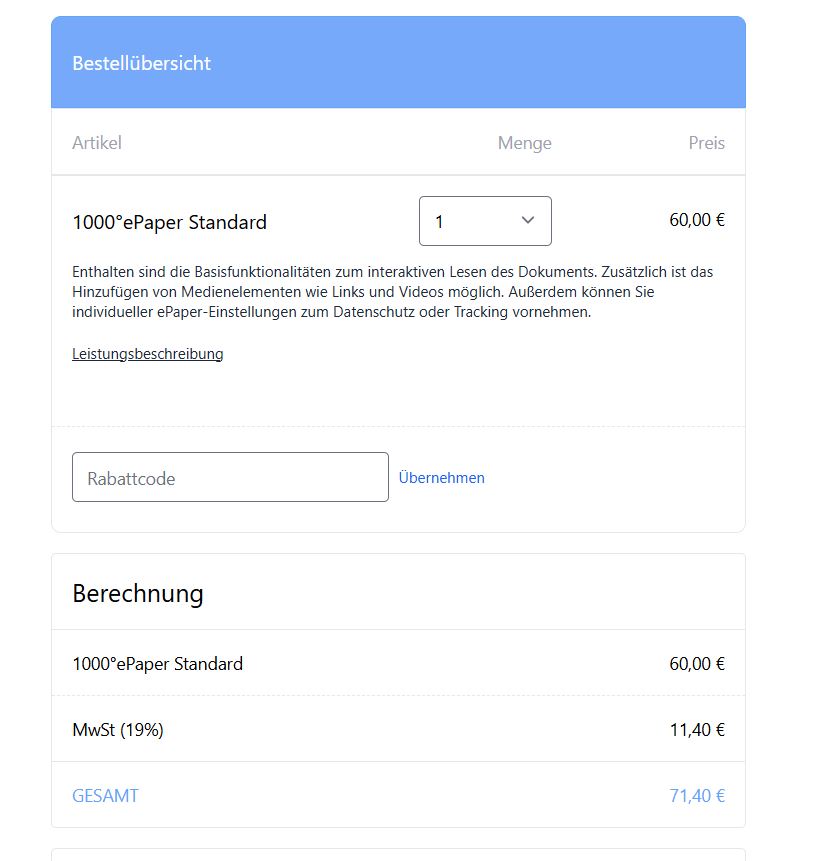Open the Menge quantity dropdown
This screenshot has height=861, width=833.
point(485,221)
